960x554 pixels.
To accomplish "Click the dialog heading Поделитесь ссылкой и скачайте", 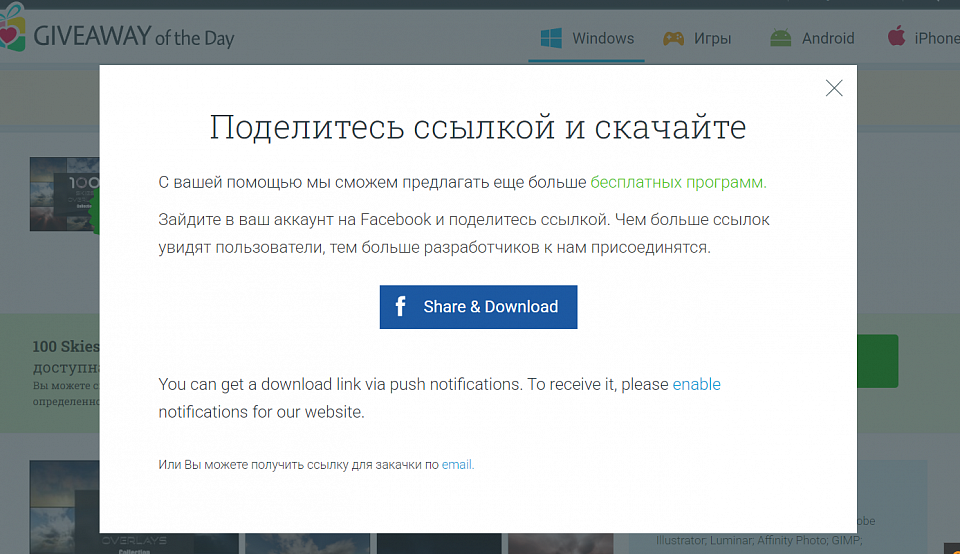I will point(478,127).
